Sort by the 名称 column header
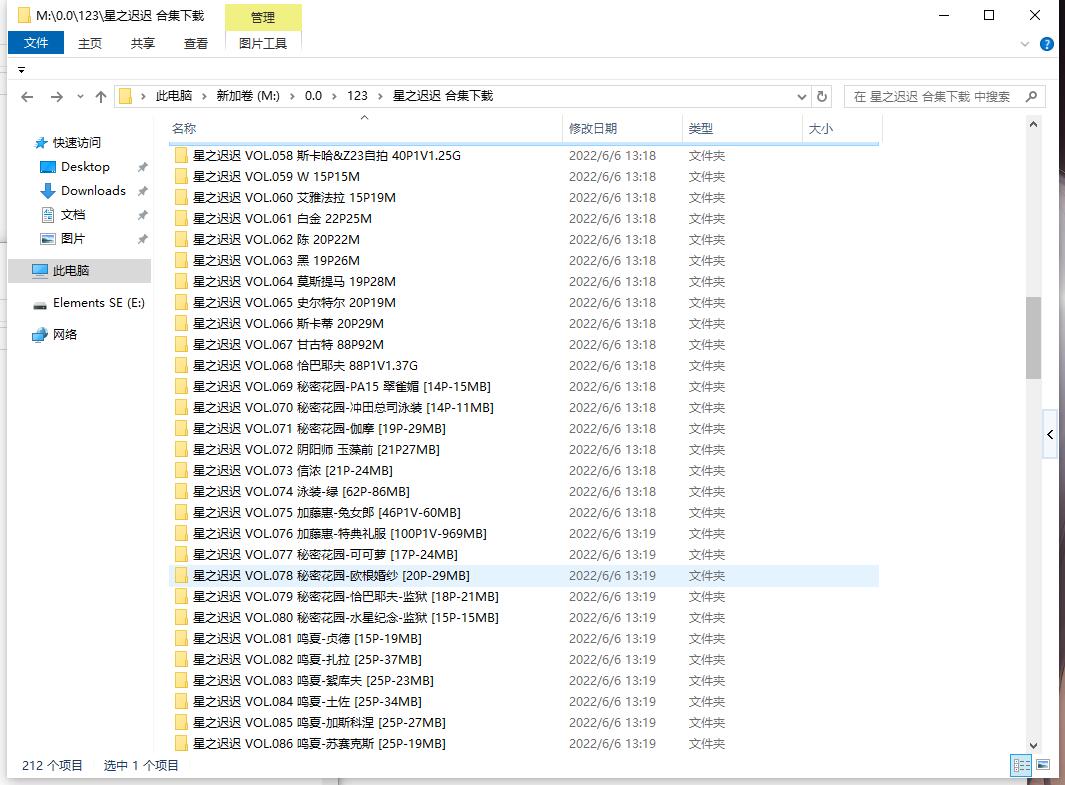Screen dimensions: 1065x785 click(365, 128)
